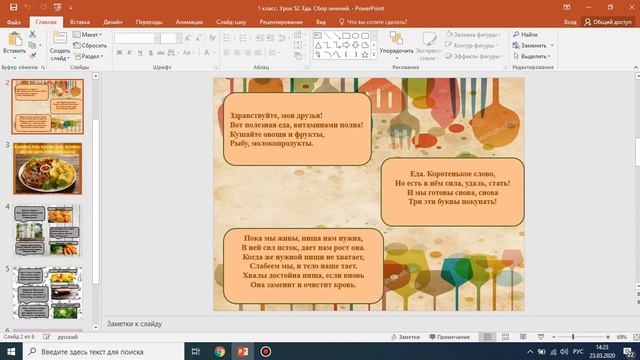The width and height of the screenshot is (640, 360).
Task: Click the Сбросить reset button
Action: (90, 45)
